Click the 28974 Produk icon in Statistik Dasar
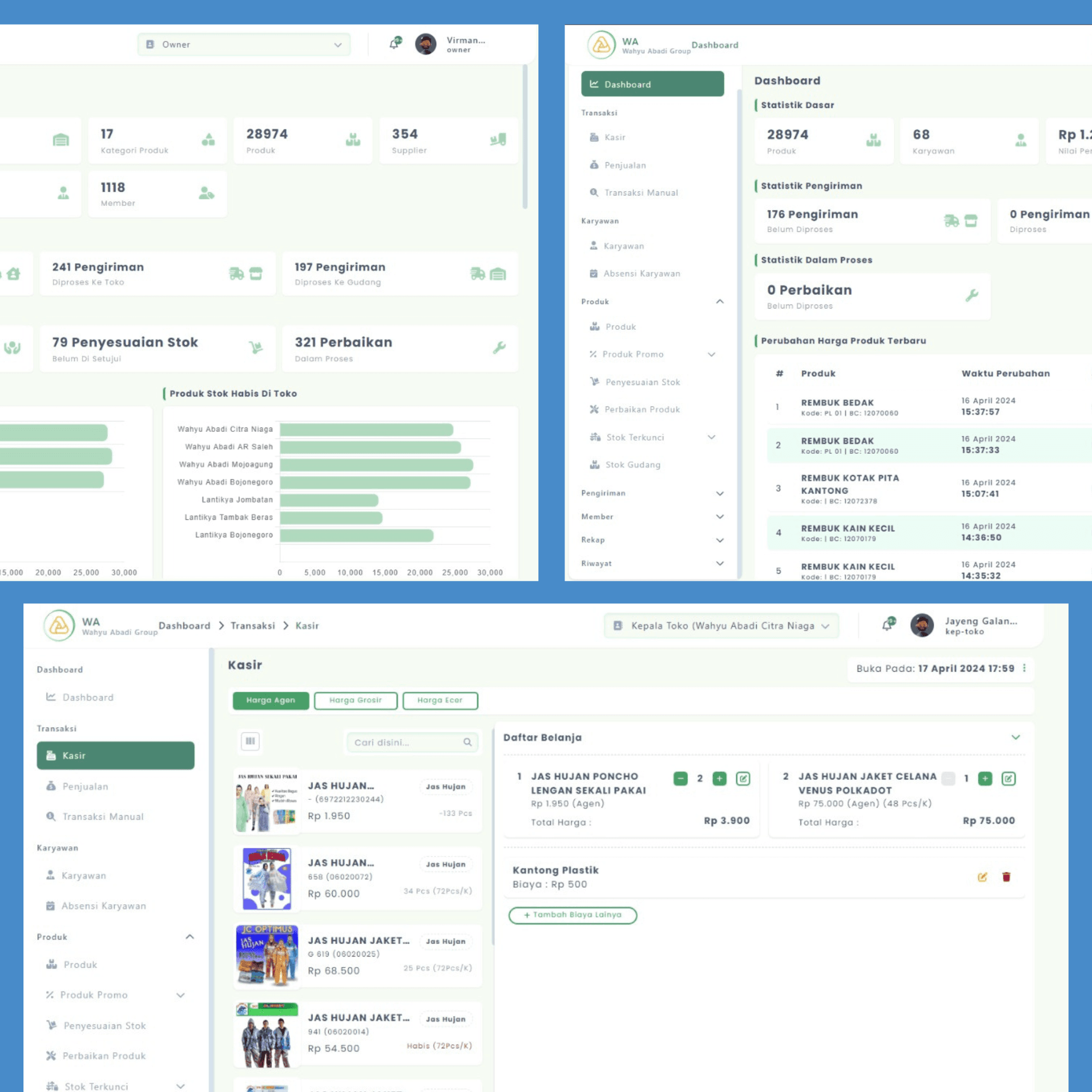 click(x=873, y=140)
